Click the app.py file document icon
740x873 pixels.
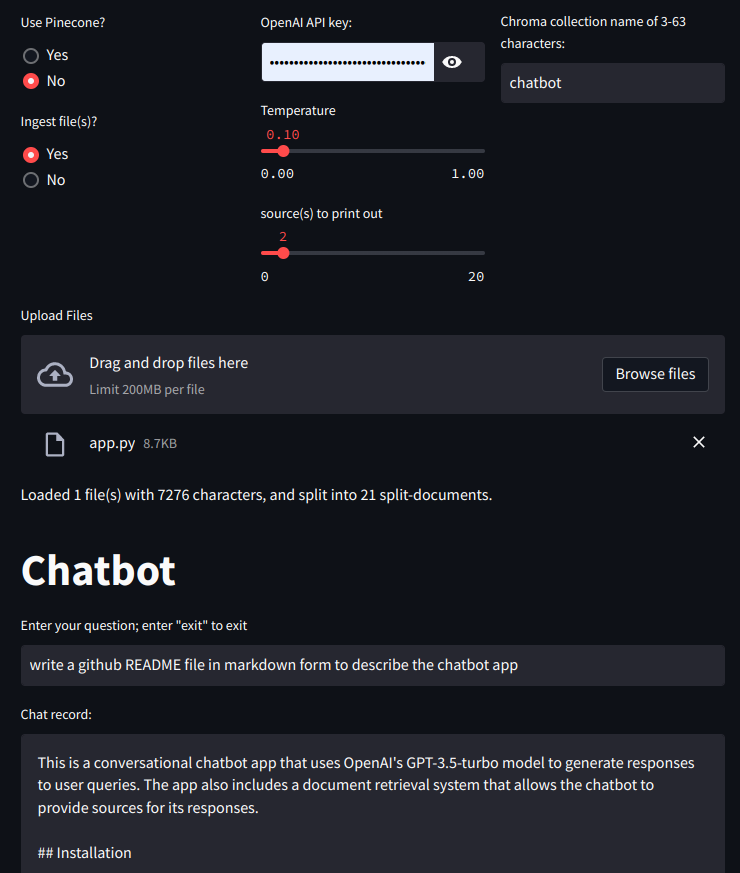coord(55,444)
